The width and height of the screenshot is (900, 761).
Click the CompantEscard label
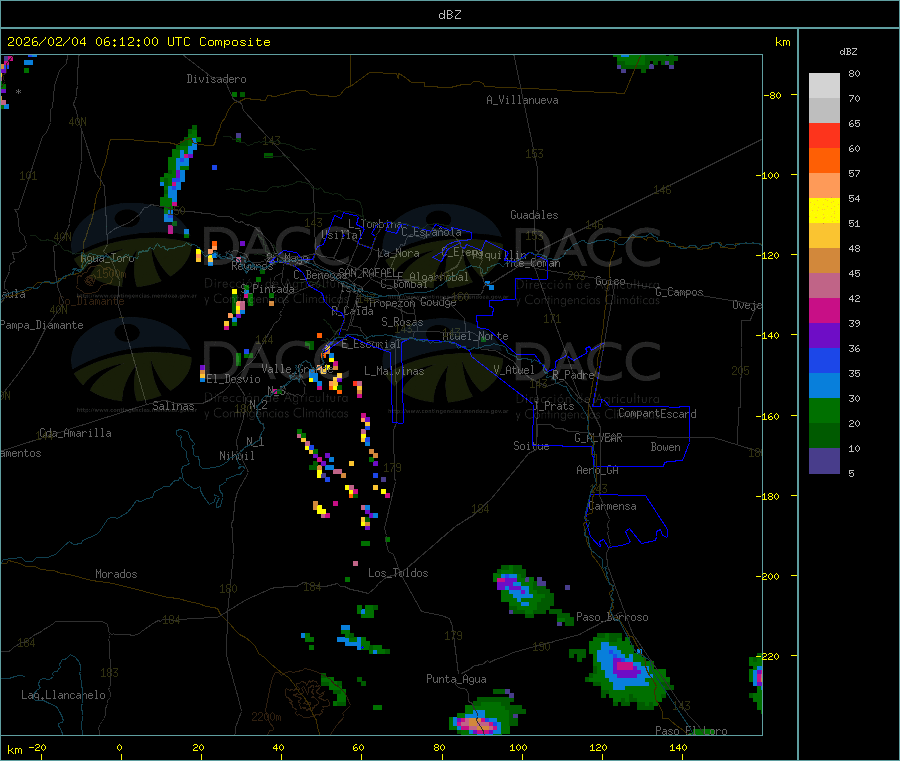click(657, 414)
